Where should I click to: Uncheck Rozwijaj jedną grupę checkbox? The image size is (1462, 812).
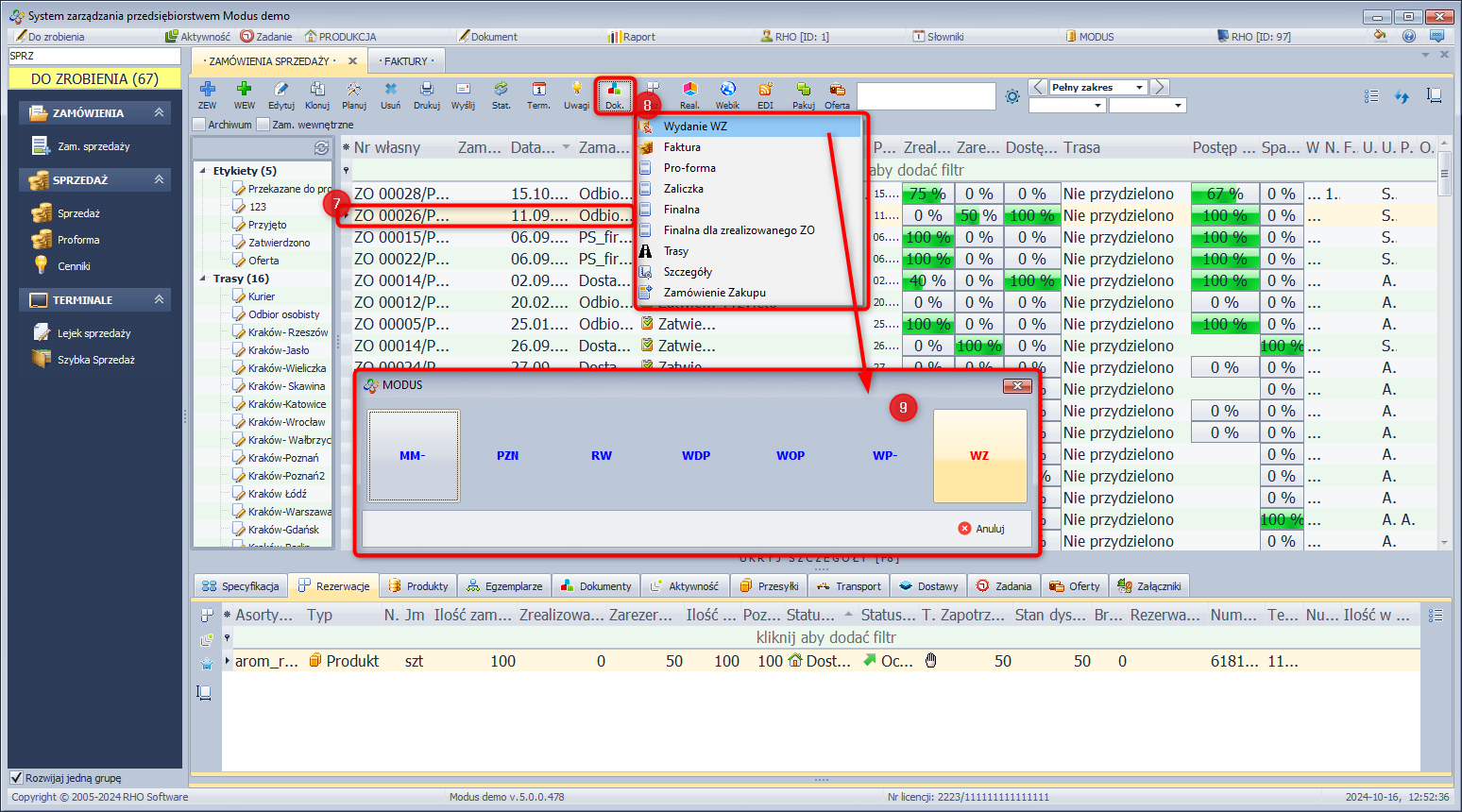16,778
